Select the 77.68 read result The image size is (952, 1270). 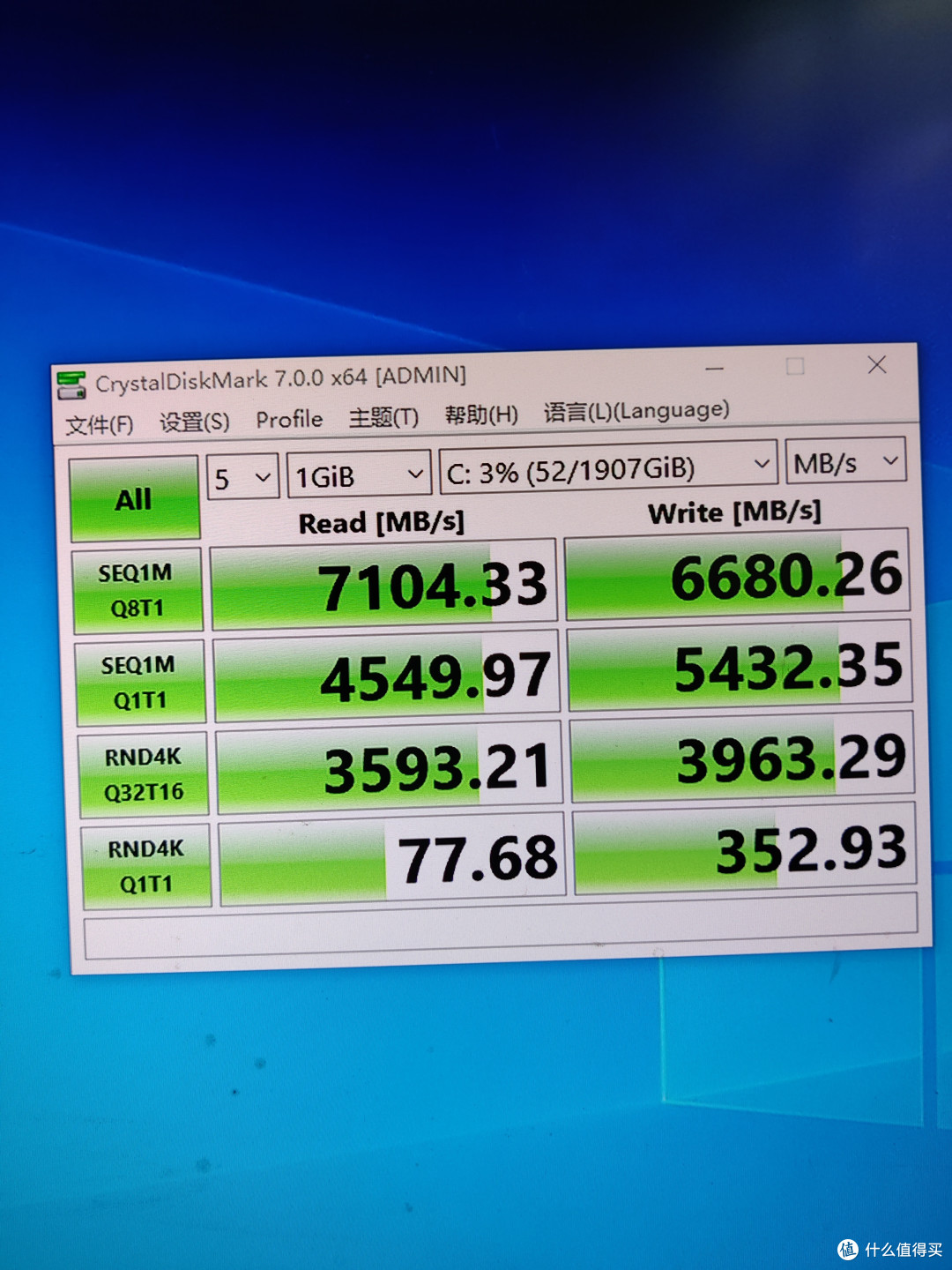[x=392, y=860]
